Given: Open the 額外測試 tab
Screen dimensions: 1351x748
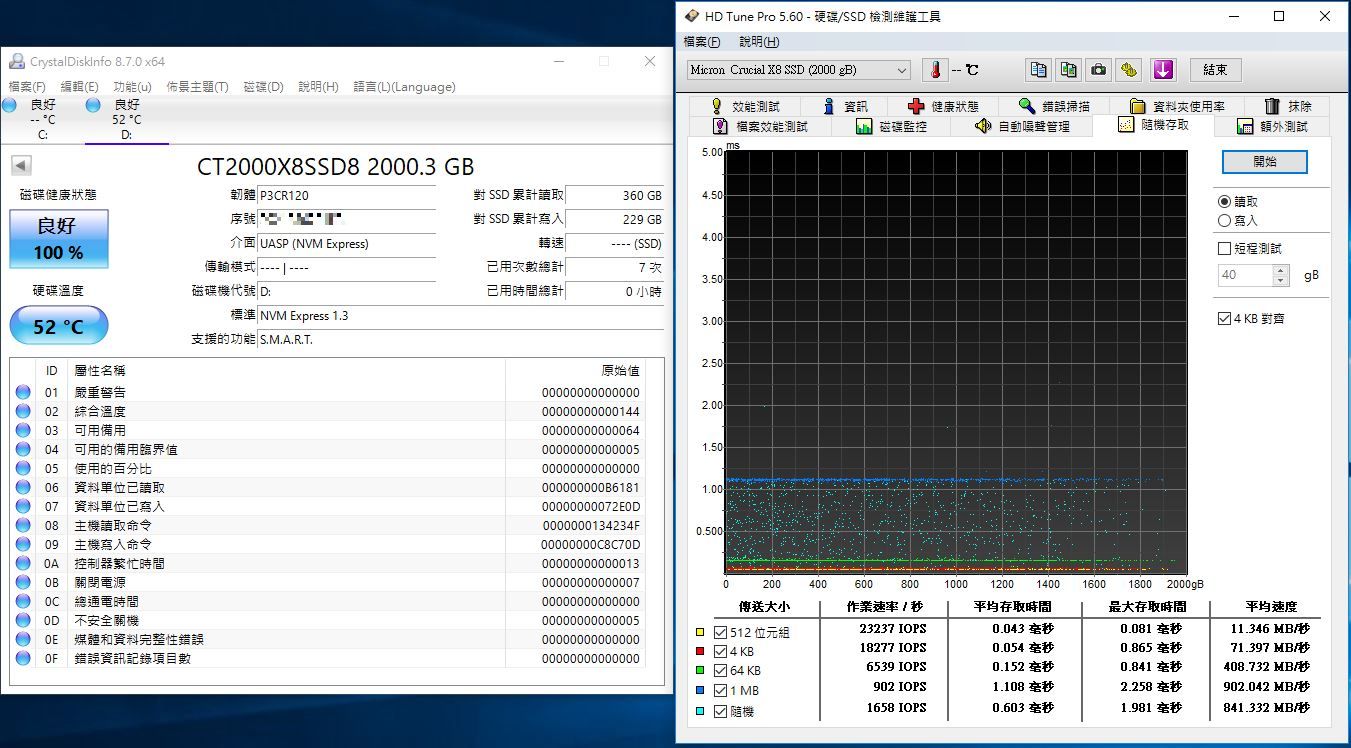Looking at the screenshot, I should click(x=1272, y=126).
